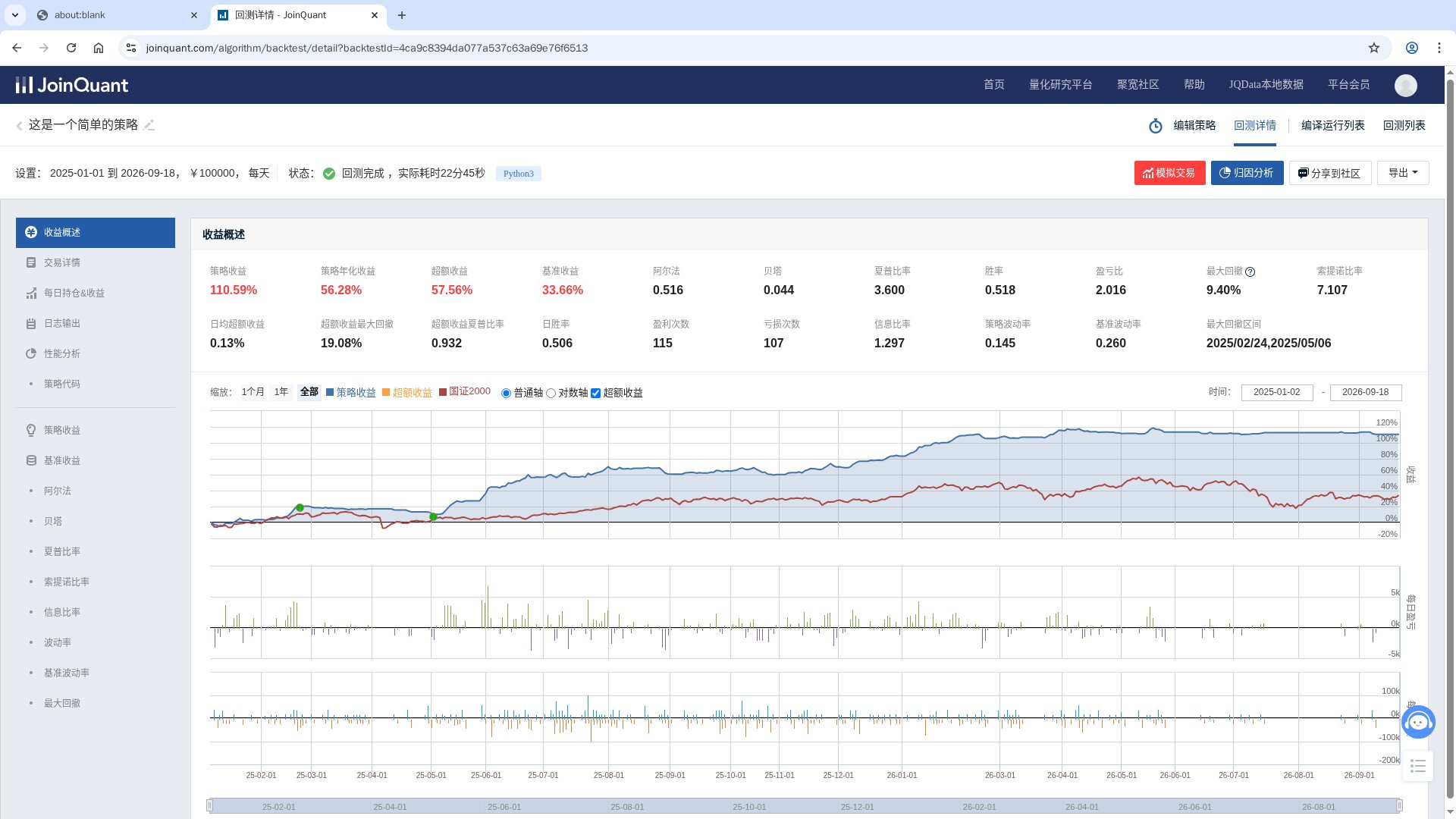Select 普通轴 radio button

pyautogui.click(x=506, y=394)
